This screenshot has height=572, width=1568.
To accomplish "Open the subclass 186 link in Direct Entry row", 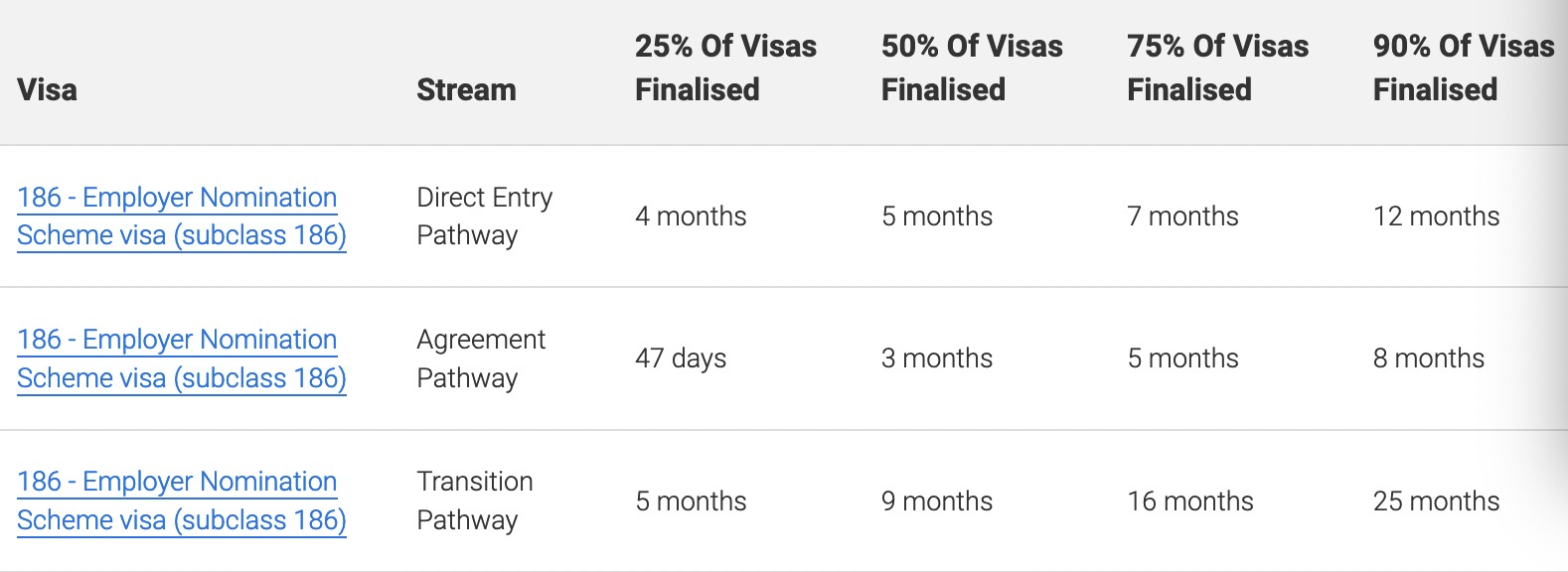I will click(x=181, y=216).
